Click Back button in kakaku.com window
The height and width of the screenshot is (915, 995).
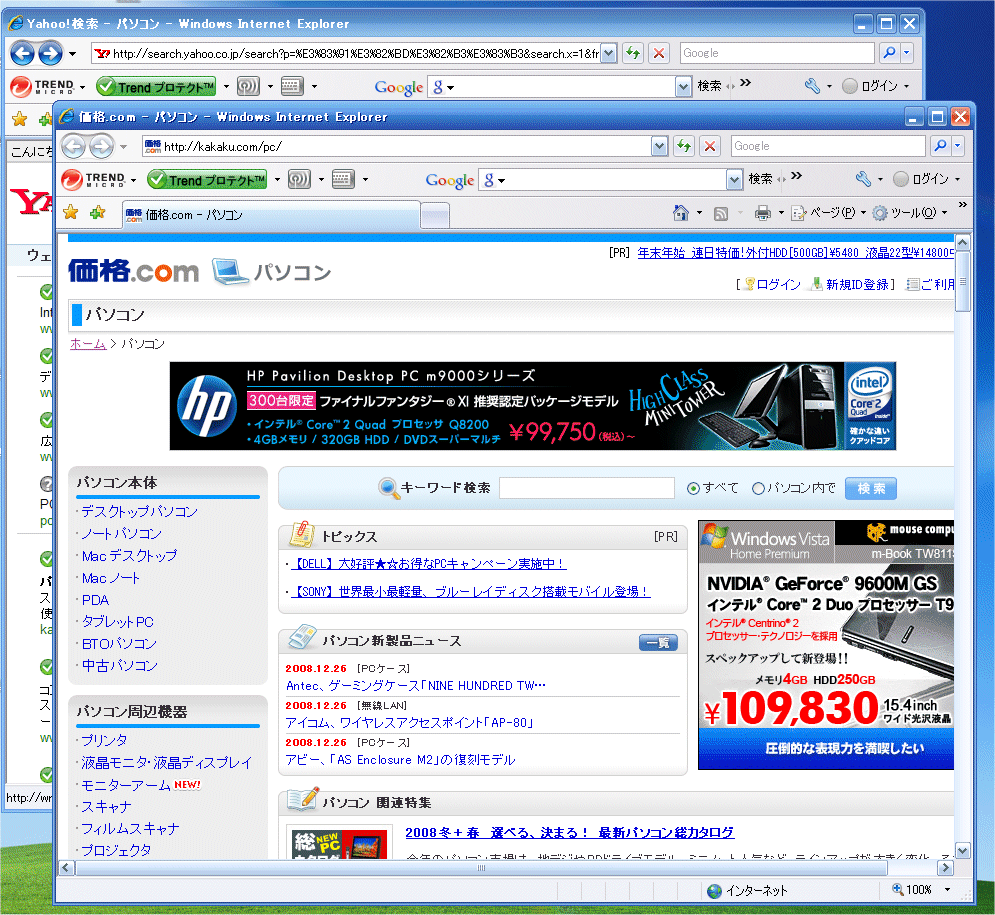(74, 147)
